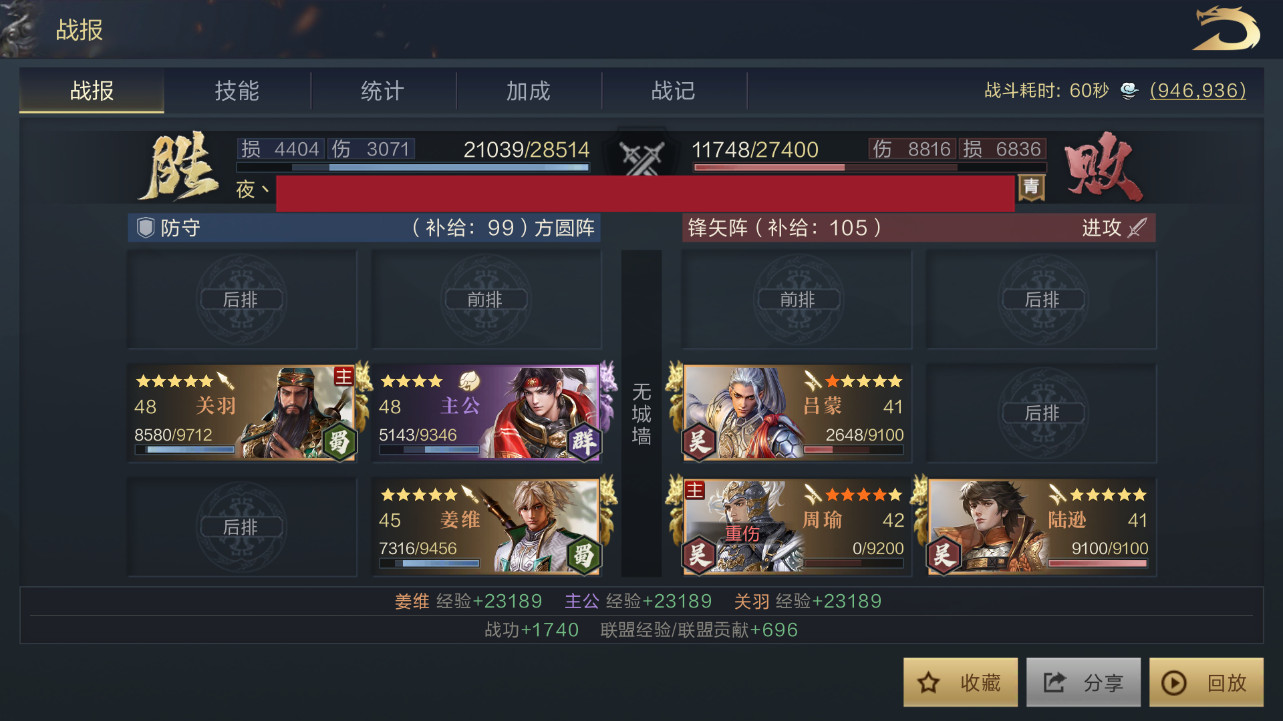Switch to the 统计 tab
This screenshot has width=1283, height=721.
(382, 91)
